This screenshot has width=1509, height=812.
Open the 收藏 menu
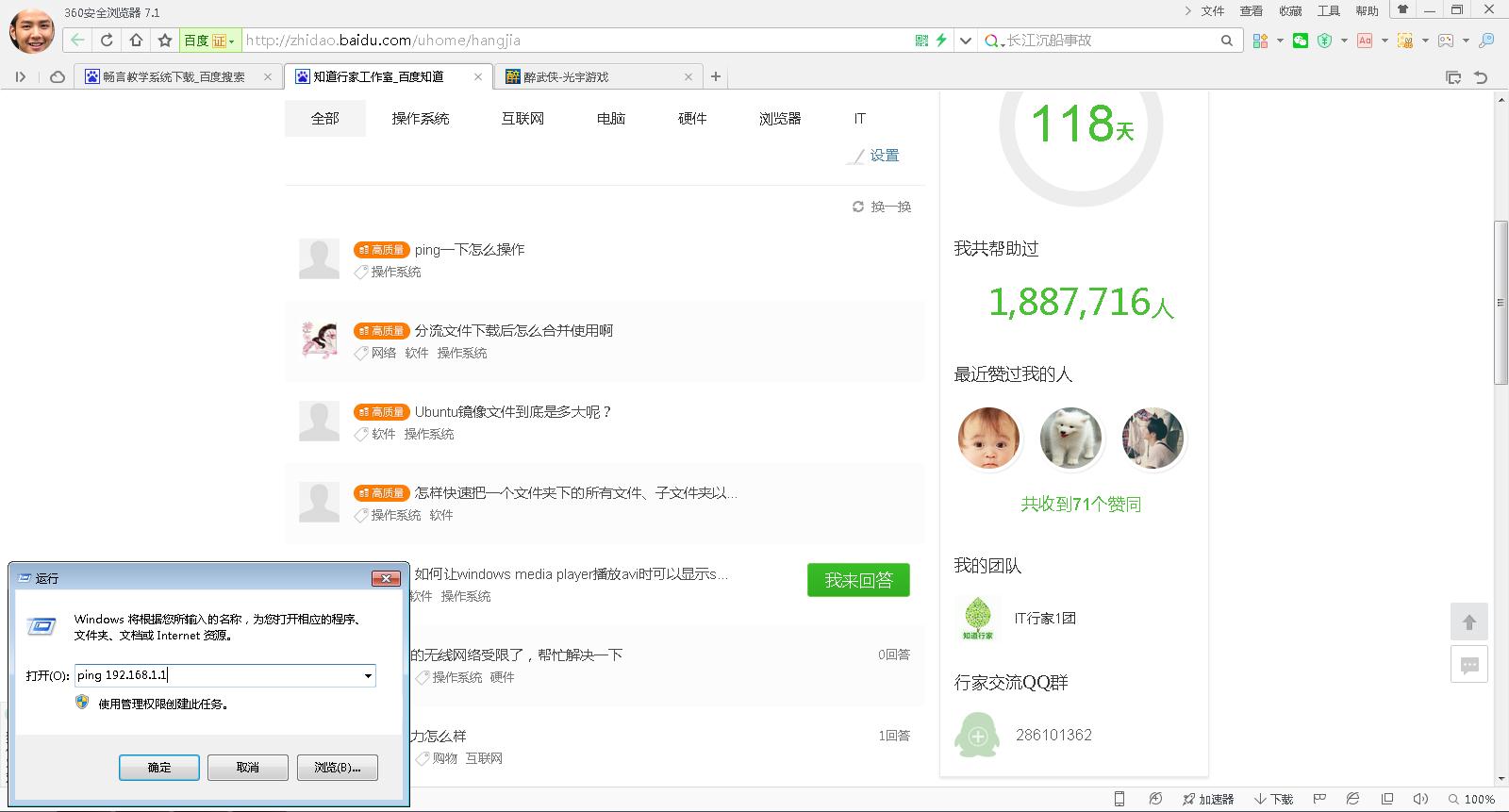point(1289,11)
